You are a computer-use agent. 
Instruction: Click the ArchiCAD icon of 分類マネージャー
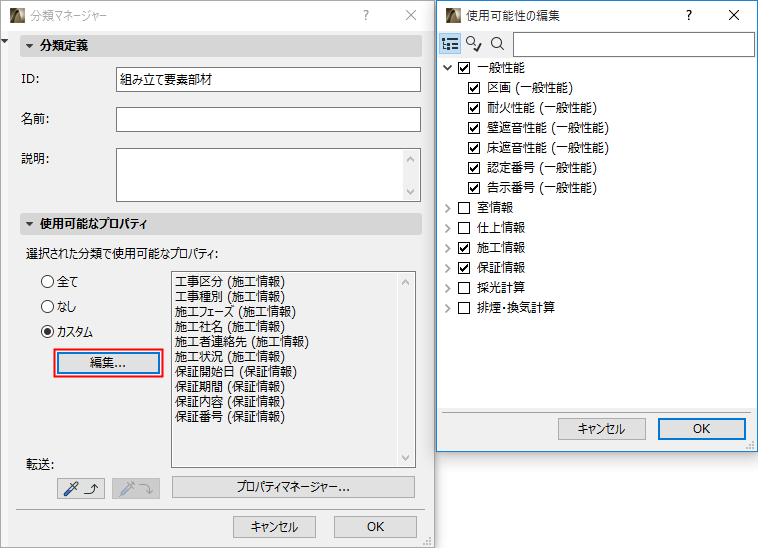[x=17, y=15]
